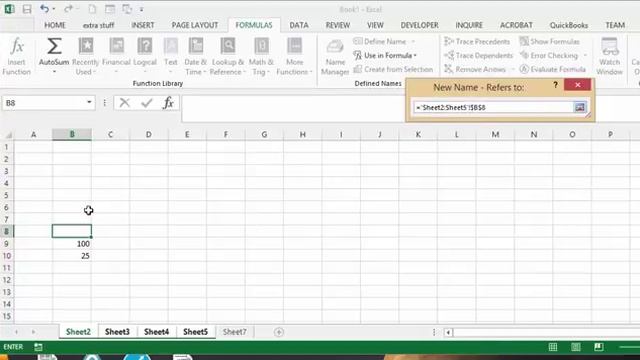
Task: Expand the Refers to dialog collapse button
Action: pos(580,107)
